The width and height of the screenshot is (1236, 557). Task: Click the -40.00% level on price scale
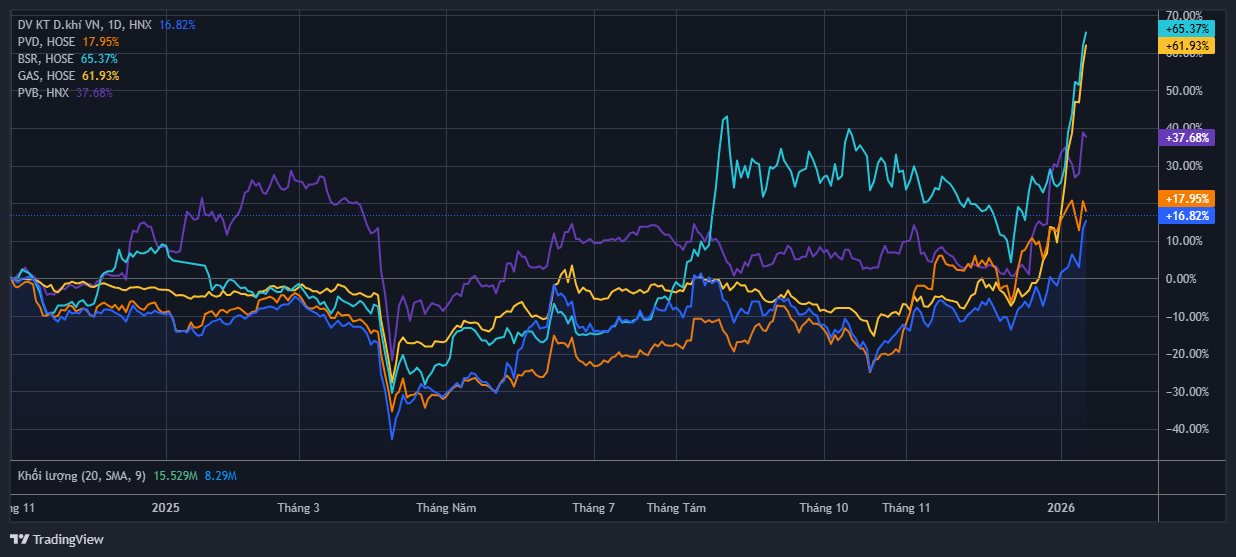tap(1184, 429)
